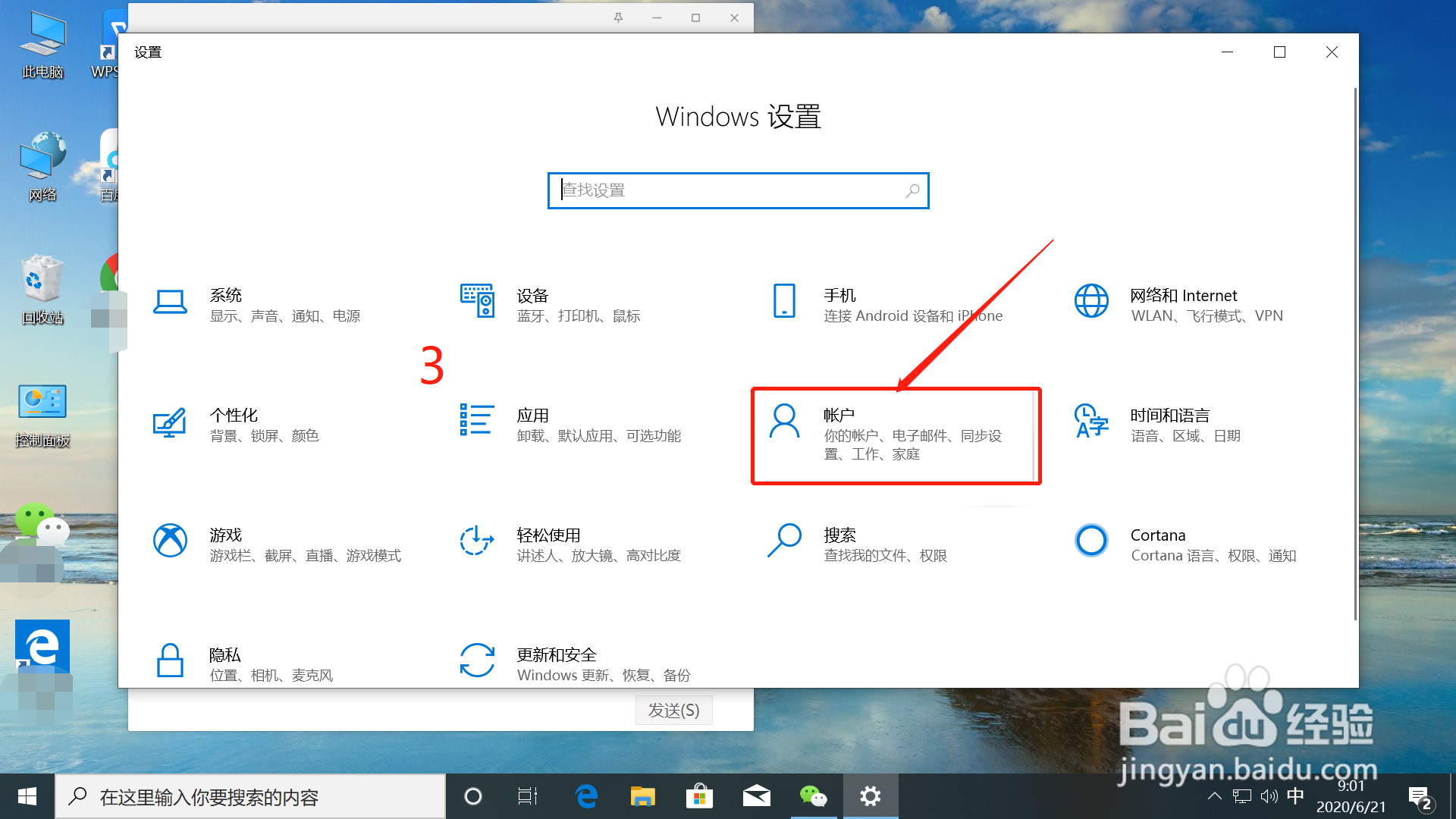
Task: Open notification action center
Action: (1420, 798)
